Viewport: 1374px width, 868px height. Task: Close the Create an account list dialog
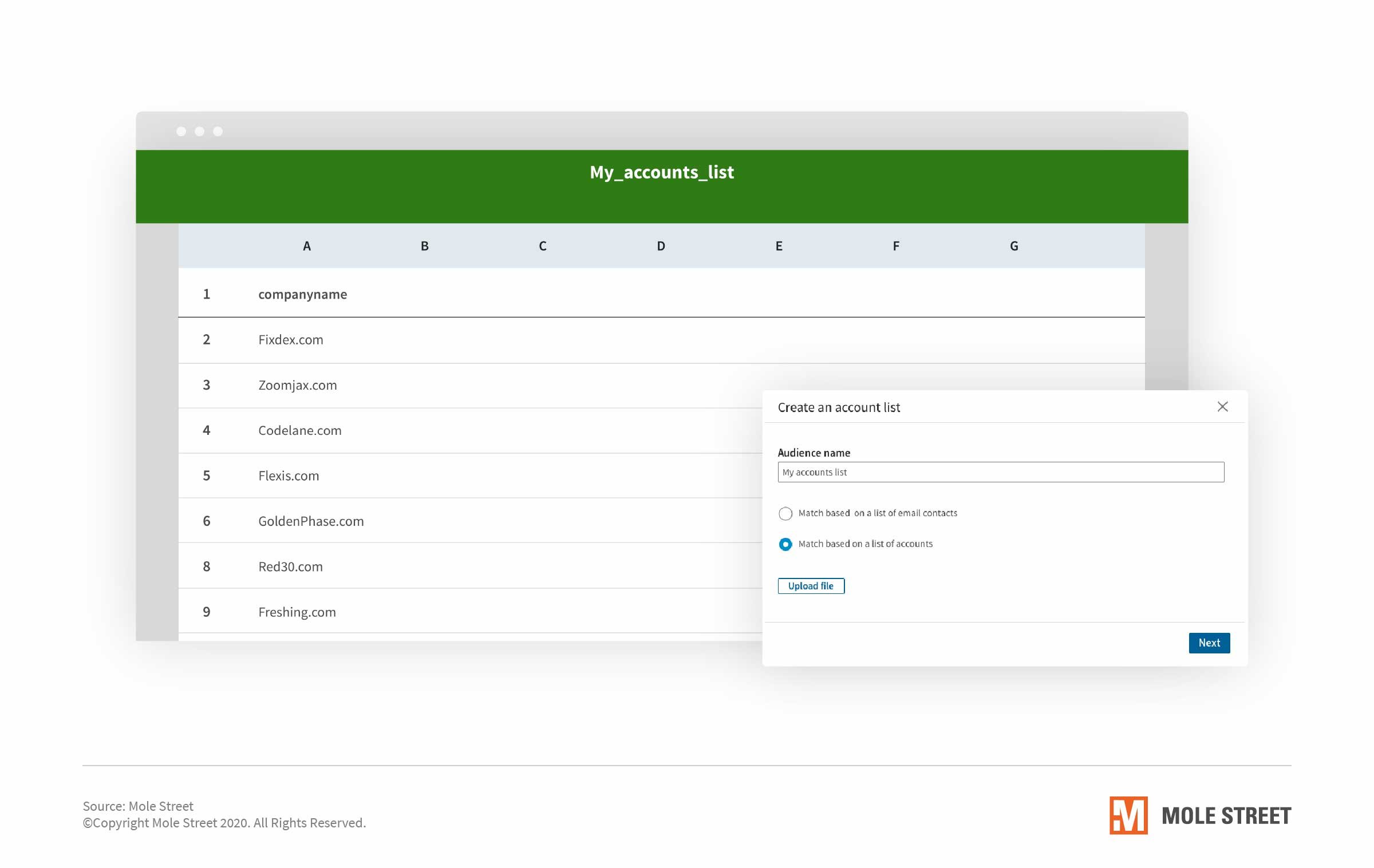[x=1222, y=407]
